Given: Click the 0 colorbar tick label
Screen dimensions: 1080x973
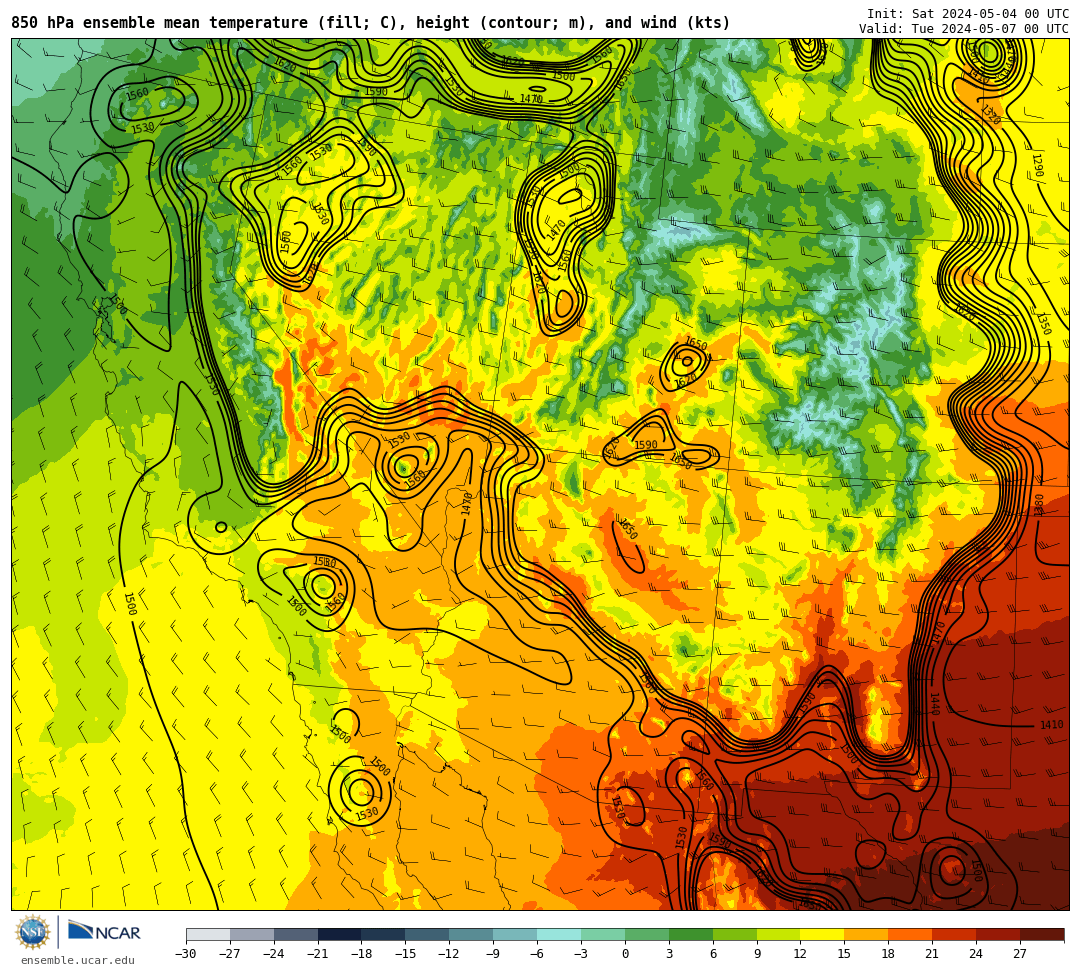Looking at the screenshot, I should [625, 954].
